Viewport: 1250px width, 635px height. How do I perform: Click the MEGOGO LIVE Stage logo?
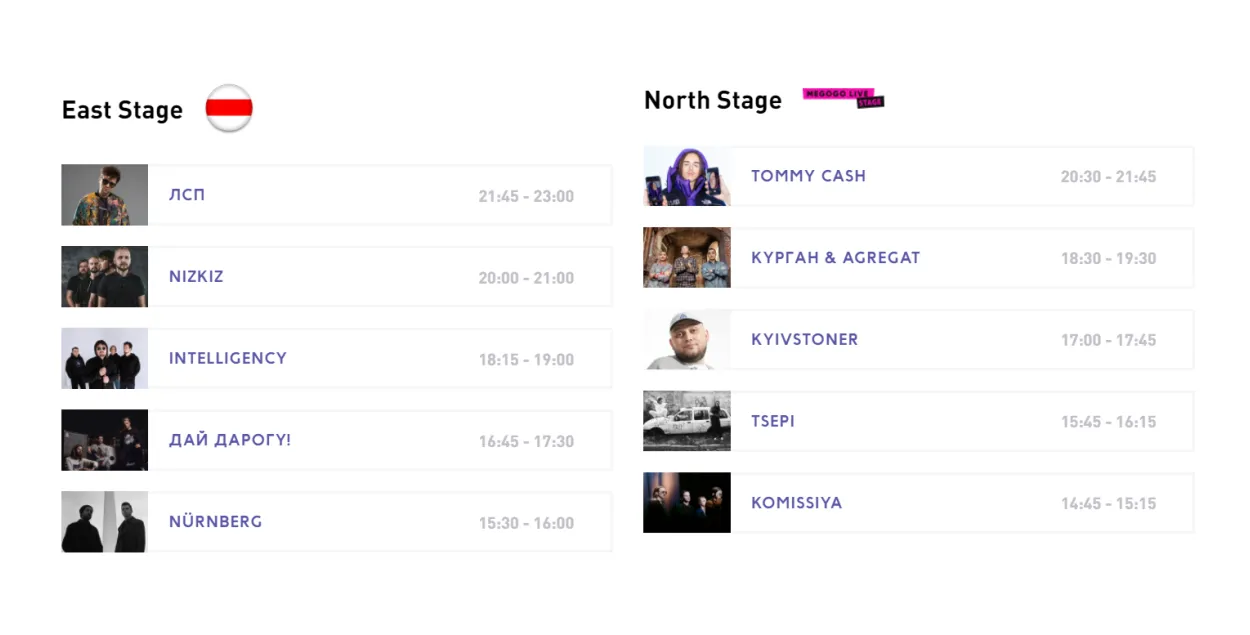point(843,98)
